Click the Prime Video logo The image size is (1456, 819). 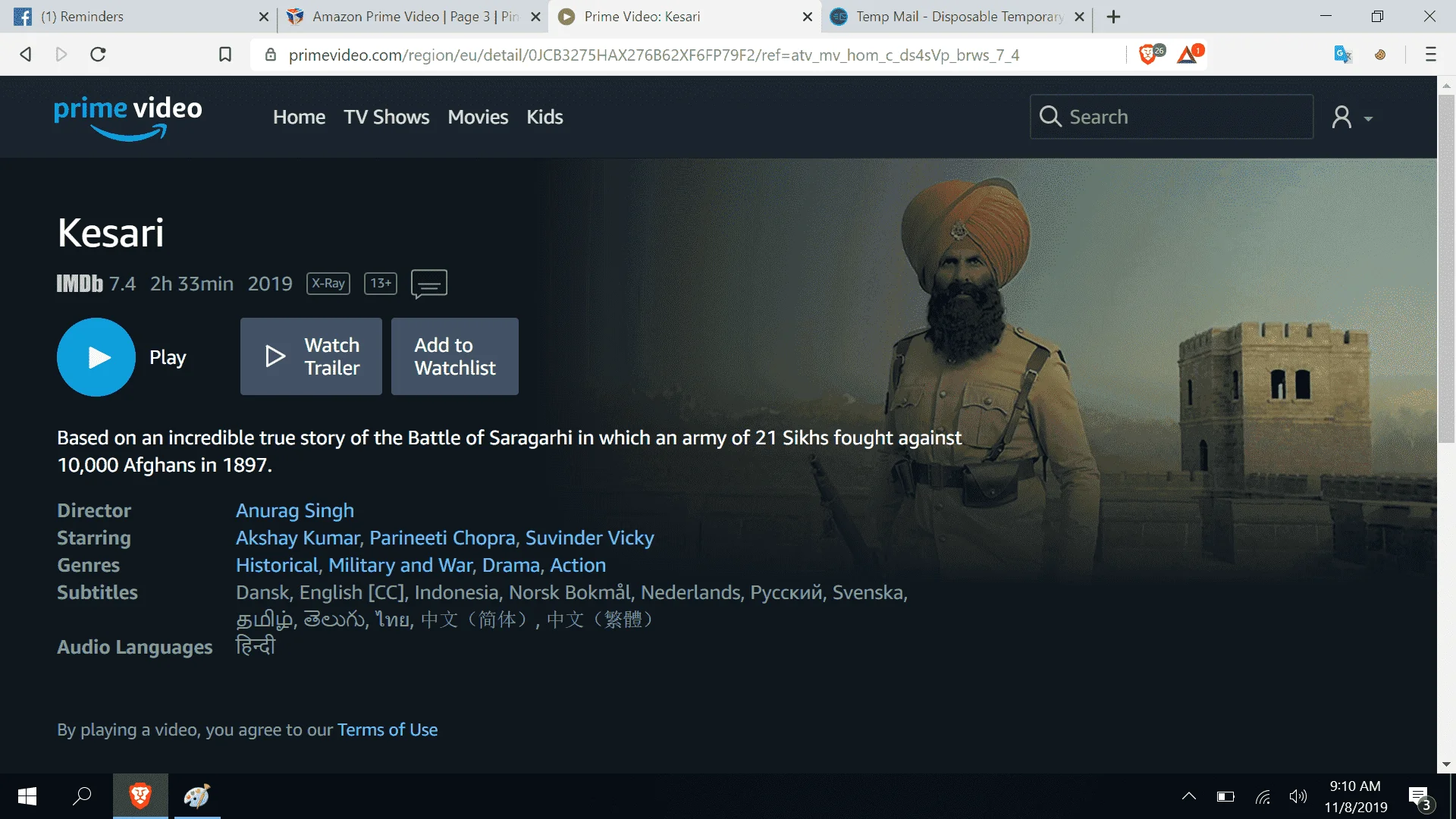point(128,118)
